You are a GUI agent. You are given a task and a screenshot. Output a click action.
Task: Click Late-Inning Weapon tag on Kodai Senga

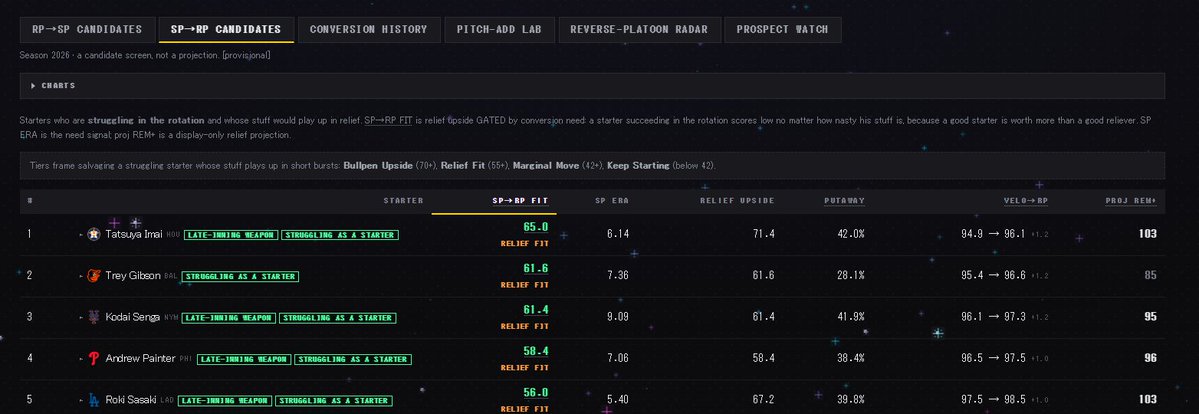pos(229,318)
